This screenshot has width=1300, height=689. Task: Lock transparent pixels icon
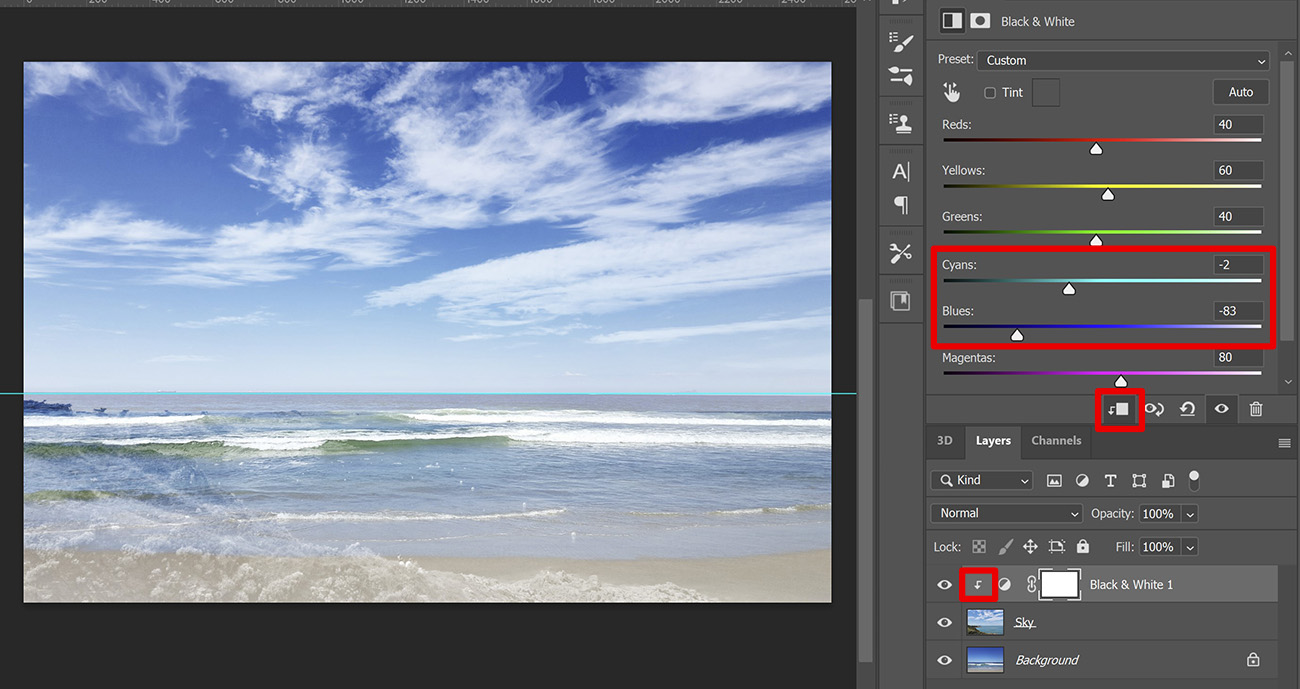pos(979,547)
